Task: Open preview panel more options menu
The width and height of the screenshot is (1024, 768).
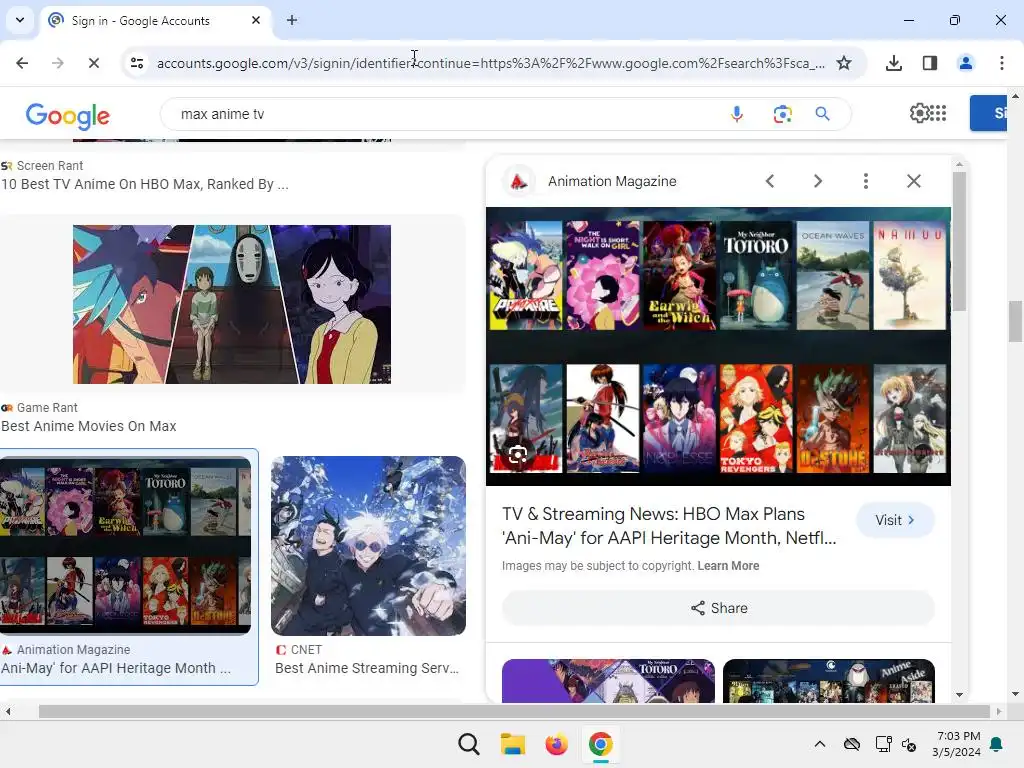Action: click(x=866, y=181)
